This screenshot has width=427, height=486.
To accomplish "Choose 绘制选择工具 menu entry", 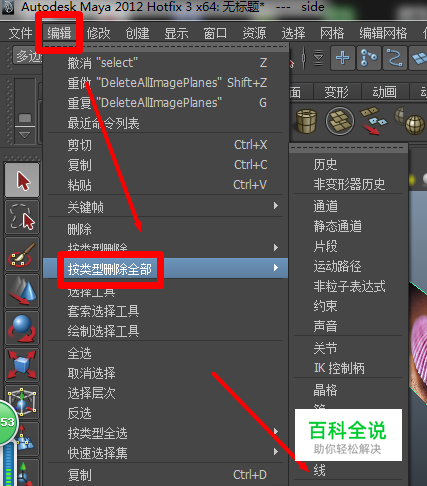I will [x=165, y=331].
